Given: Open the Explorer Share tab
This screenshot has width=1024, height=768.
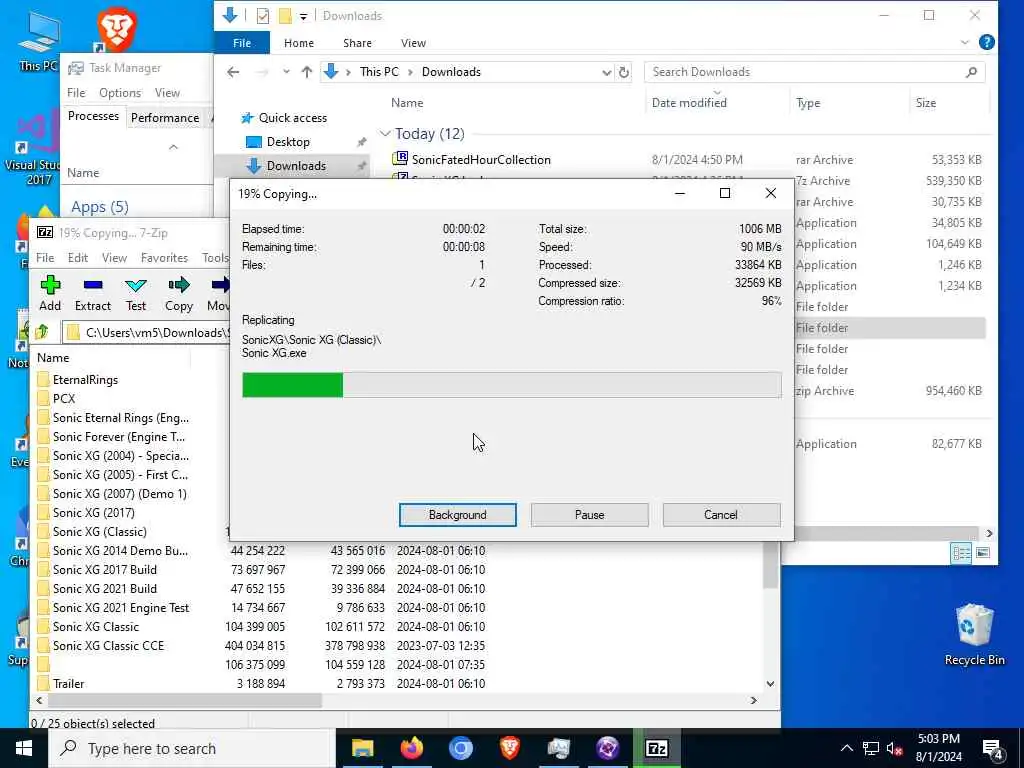Looking at the screenshot, I should [x=357, y=43].
